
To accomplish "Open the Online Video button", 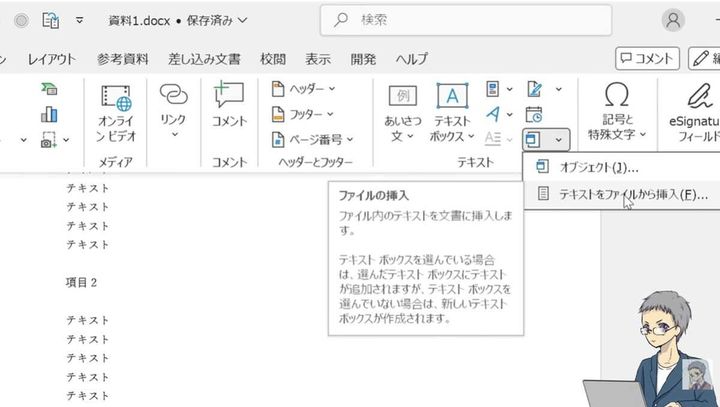I will coord(116,114).
